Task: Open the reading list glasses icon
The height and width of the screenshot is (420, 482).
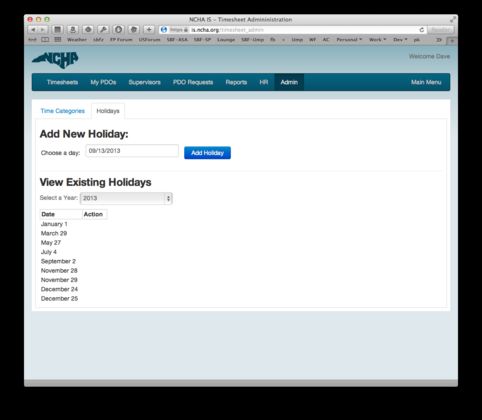Action: pos(45,39)
